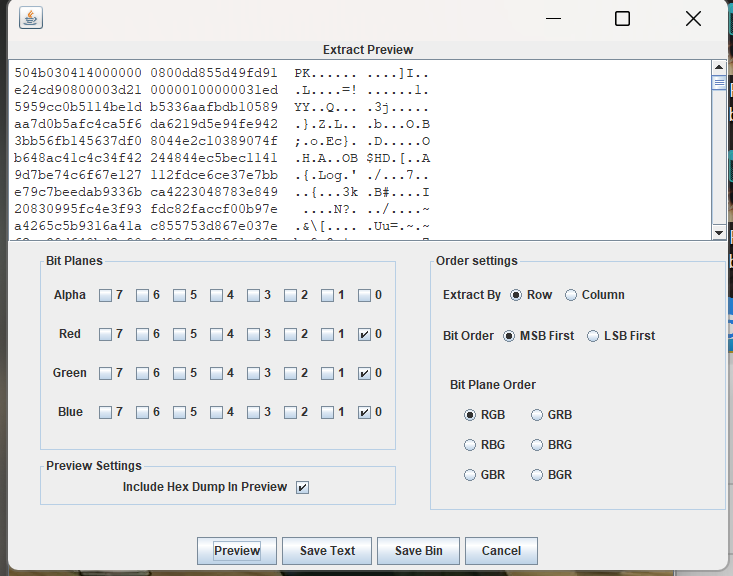Enable the Blue bit plane 2 checkbox
This screenshot has width=733, height=576.
[290, 412]
